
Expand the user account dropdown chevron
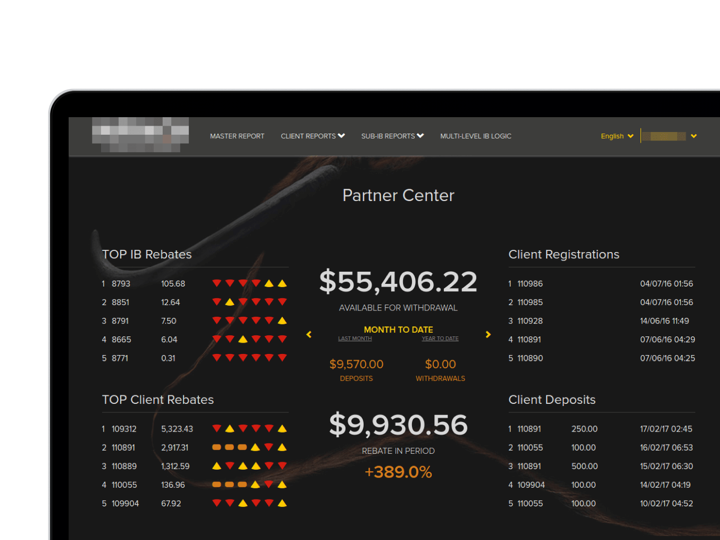pos(694,136)
